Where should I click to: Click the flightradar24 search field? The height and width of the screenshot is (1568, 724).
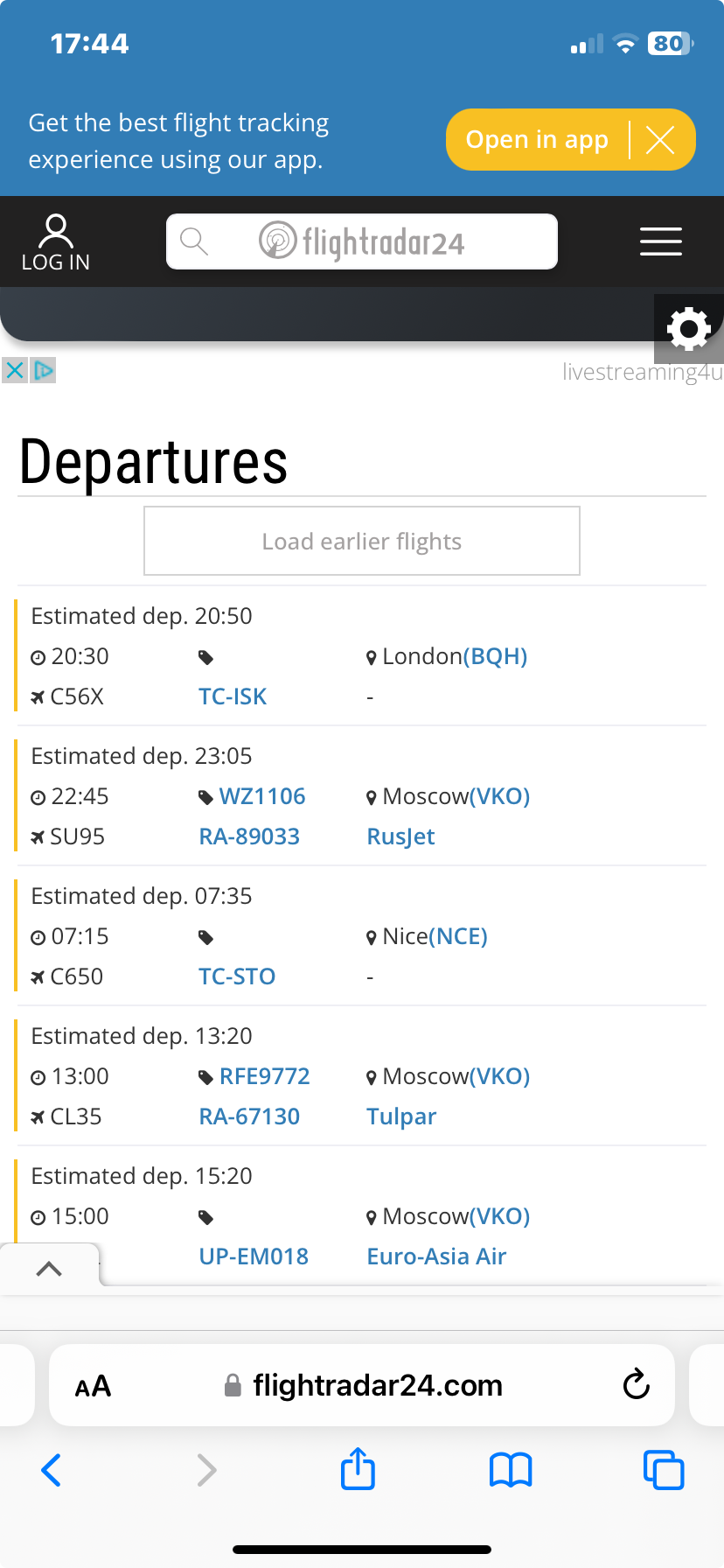point(362,241)
